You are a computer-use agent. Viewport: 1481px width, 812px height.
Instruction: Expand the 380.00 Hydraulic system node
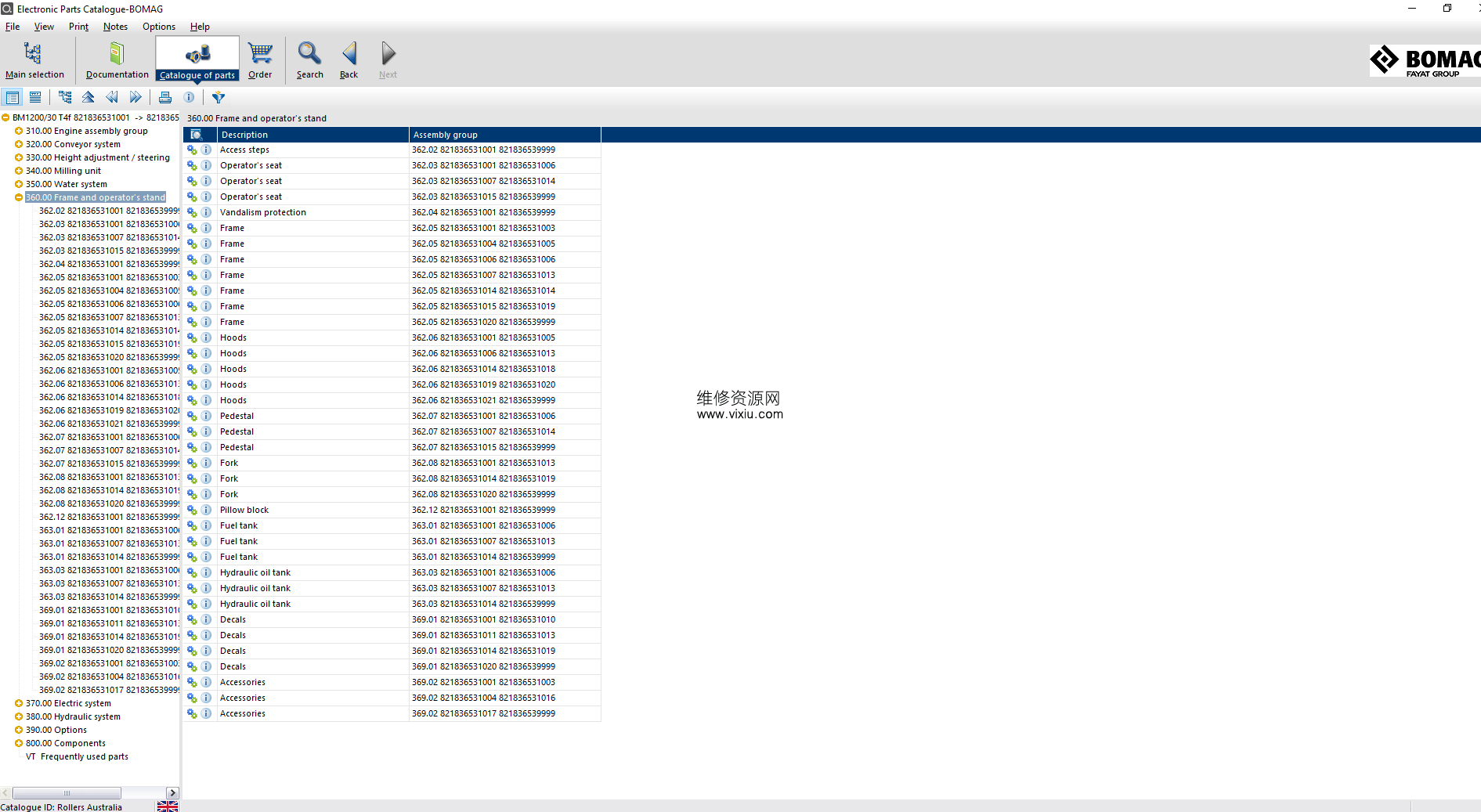pyautogui.click(x=19, y=716)
